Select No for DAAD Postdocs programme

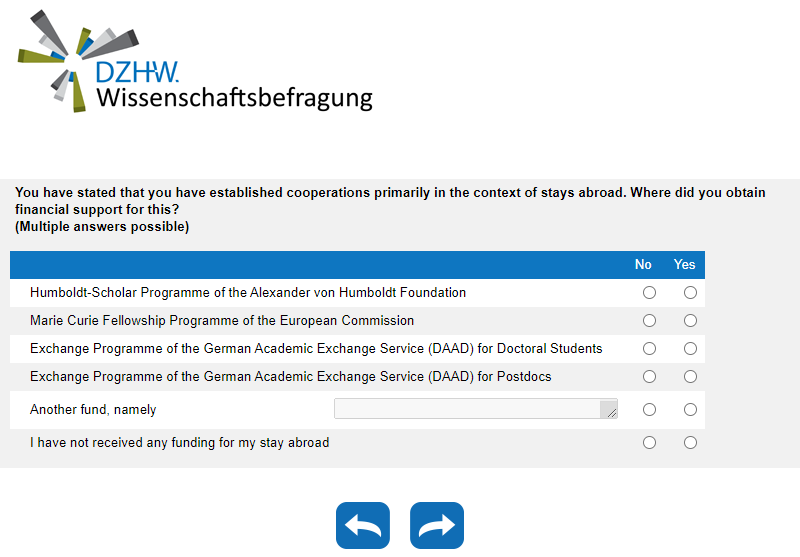tap(650, 377)
